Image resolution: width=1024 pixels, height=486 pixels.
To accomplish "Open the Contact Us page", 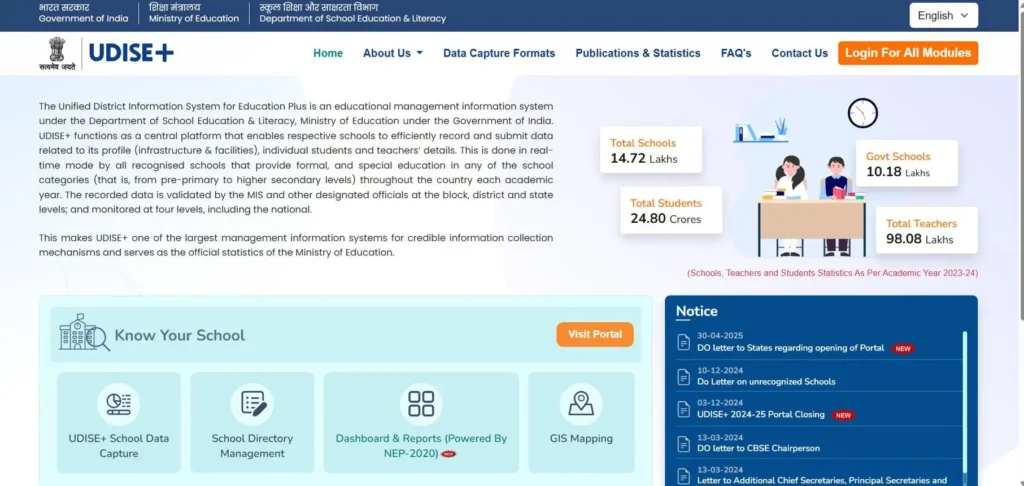I will (x=799, y=54).
